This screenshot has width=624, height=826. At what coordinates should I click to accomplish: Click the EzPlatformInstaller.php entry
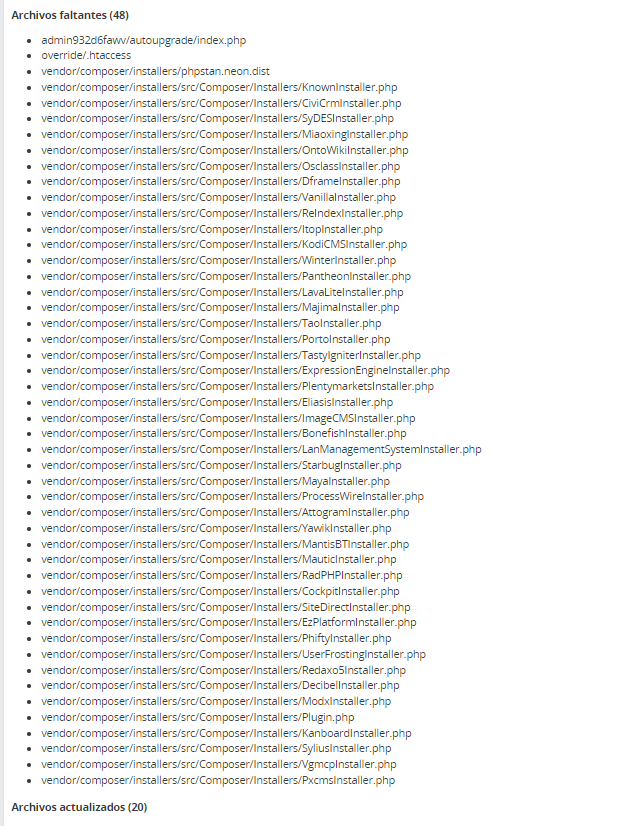[x=229, y=622]
